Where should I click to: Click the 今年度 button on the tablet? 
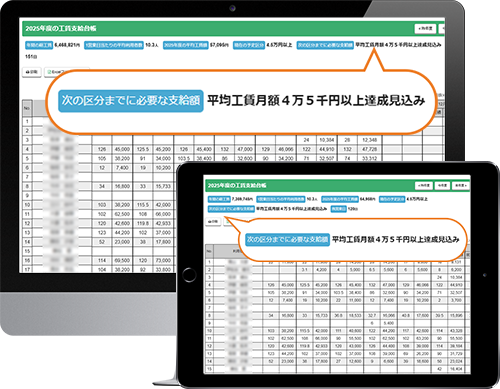[442, 185]
